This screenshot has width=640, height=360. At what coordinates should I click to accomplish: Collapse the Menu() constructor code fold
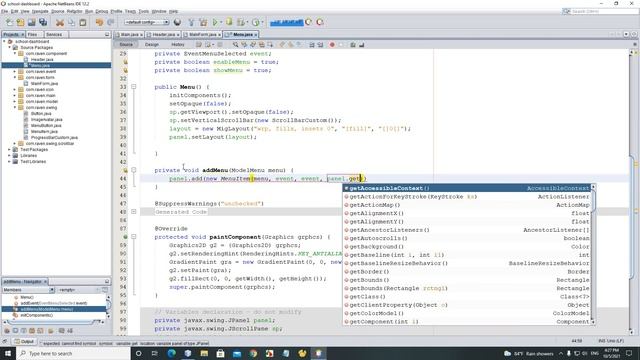point(133,87)
